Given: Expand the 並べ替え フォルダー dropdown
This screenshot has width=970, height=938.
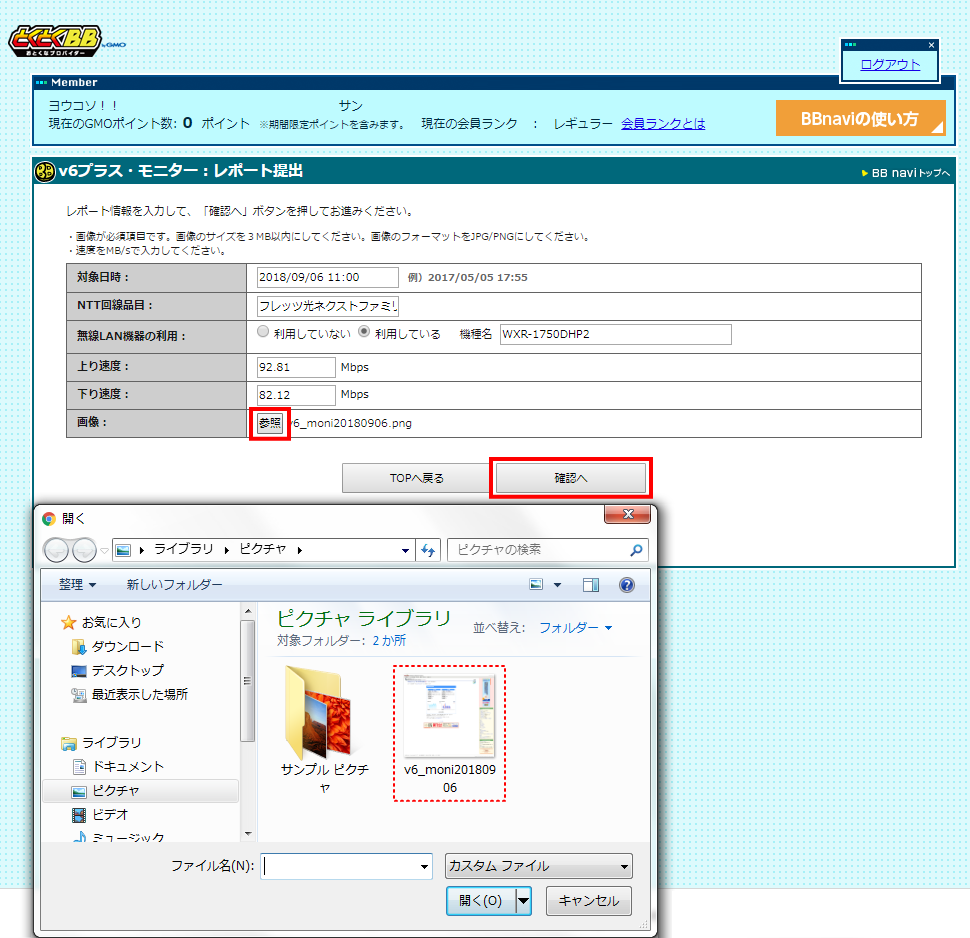Looking at the screenshot, I should 575,628.
